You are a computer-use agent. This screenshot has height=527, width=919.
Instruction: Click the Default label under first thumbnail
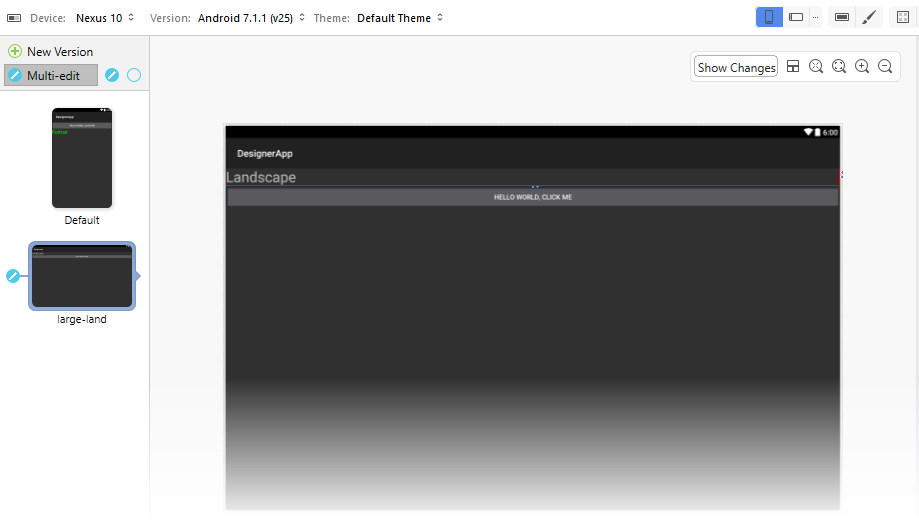point(82,220)
